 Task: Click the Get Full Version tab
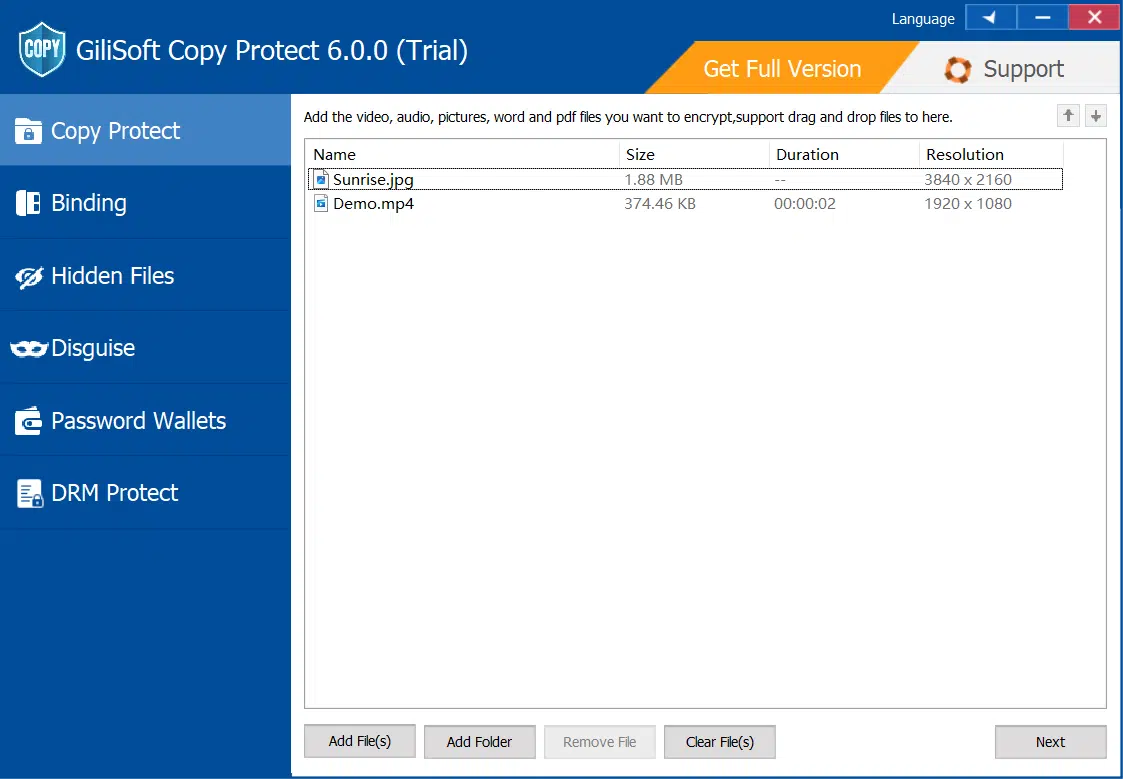coord(782,69)
